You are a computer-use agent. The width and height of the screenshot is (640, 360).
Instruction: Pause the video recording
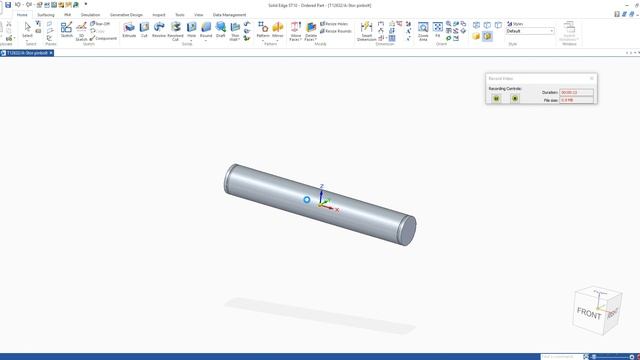(x=496, y=98)
